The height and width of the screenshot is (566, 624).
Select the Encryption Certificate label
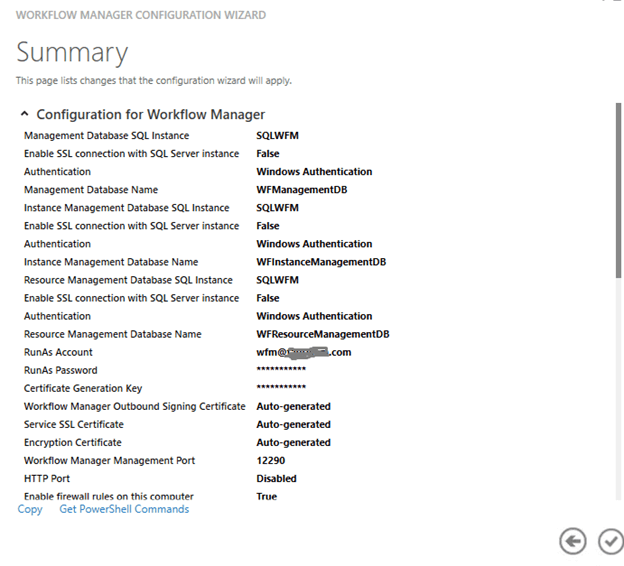[x=72, y=443]
